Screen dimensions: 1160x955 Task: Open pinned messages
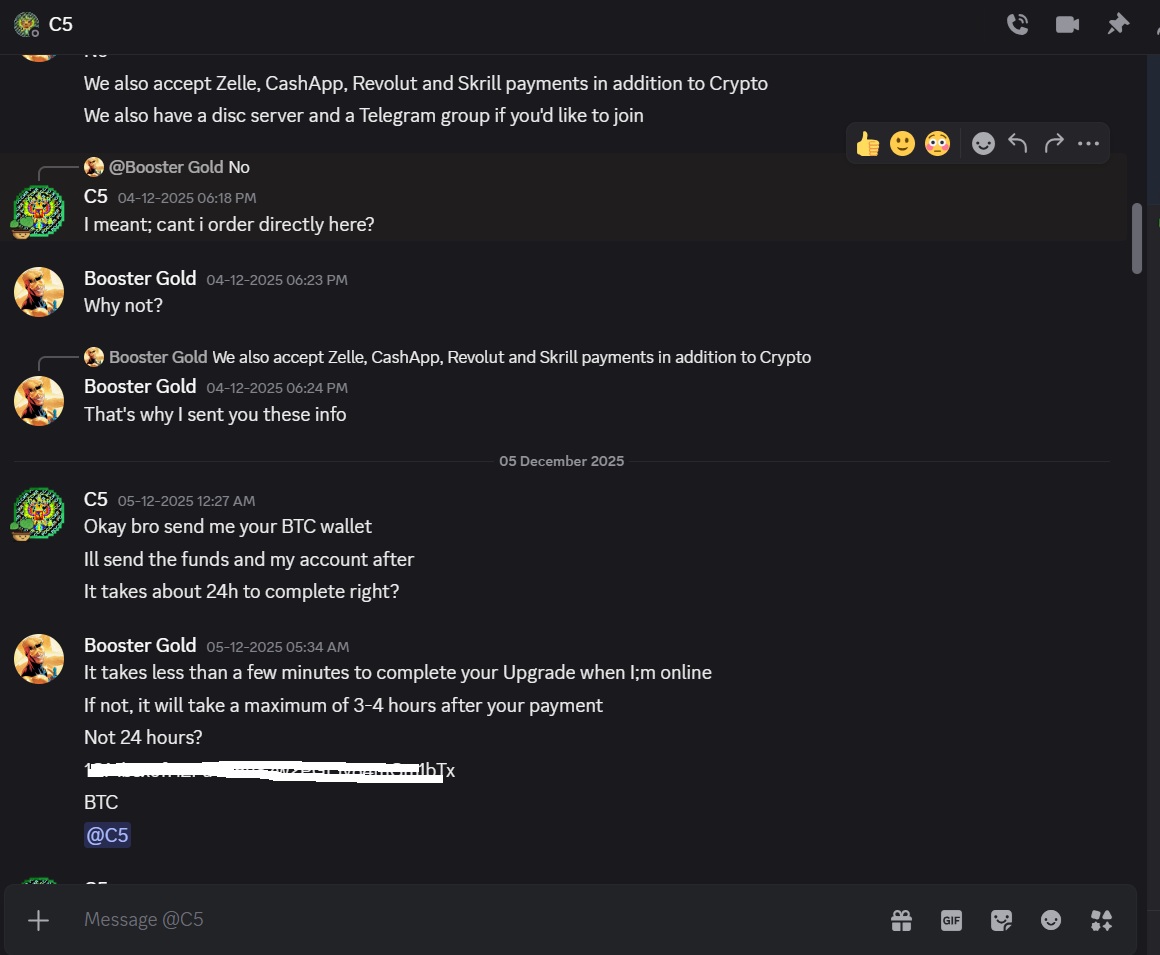pyautogui.click(x=1118, y=24)
